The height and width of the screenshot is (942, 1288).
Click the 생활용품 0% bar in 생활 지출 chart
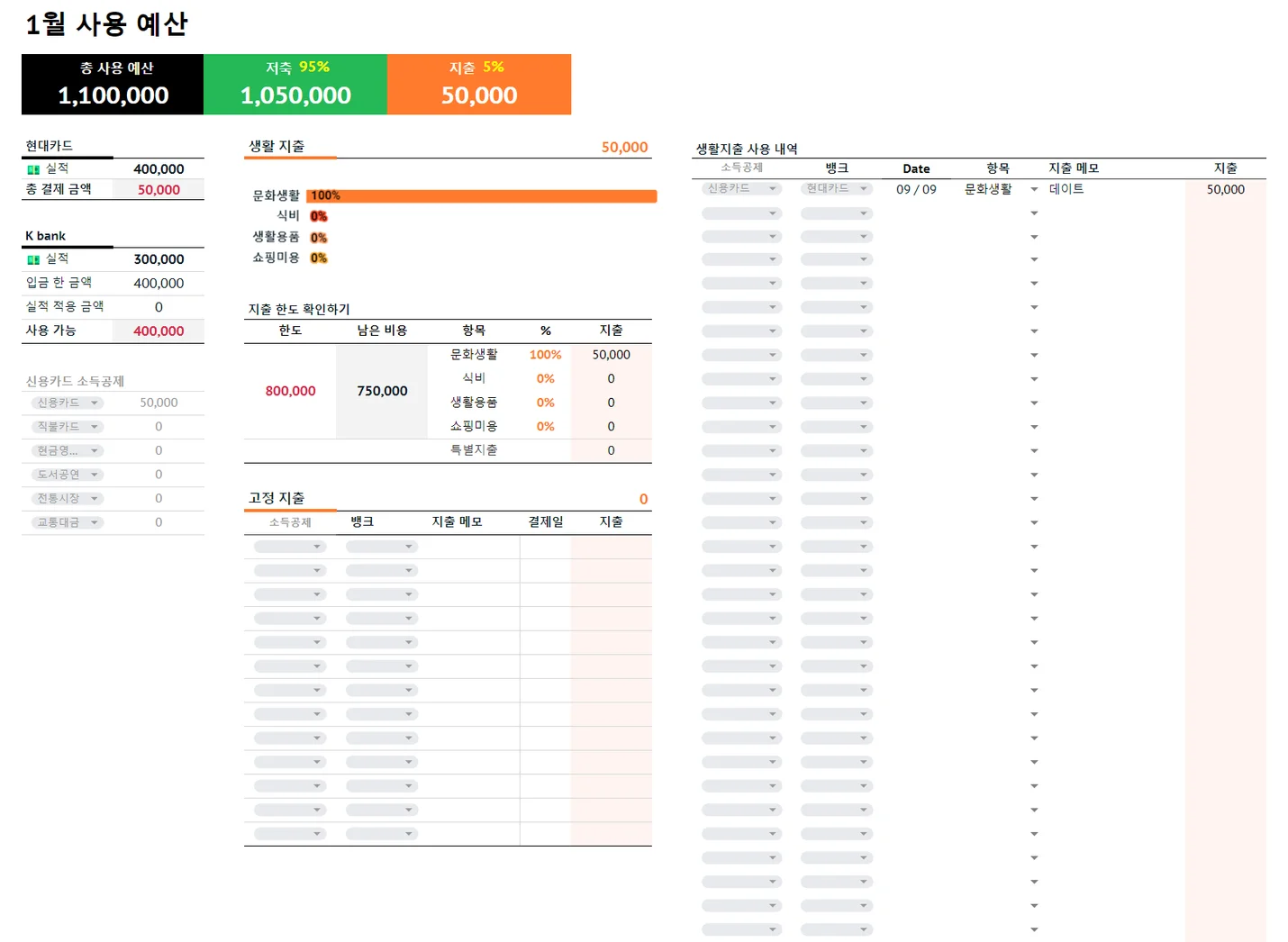319,238
